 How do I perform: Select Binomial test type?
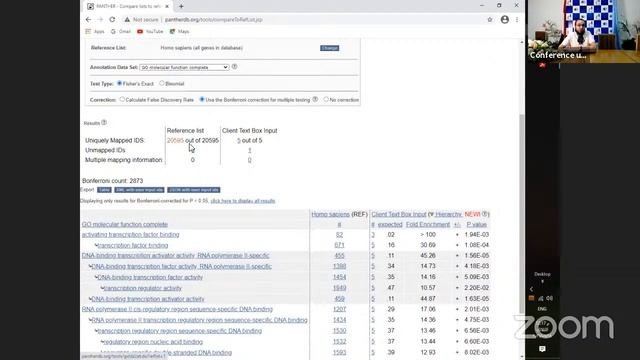(162, 83)
